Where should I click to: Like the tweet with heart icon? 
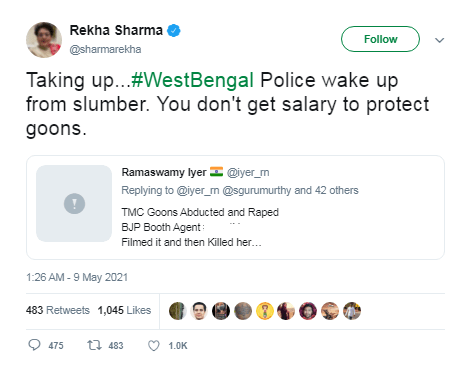[x=154, y=346]
